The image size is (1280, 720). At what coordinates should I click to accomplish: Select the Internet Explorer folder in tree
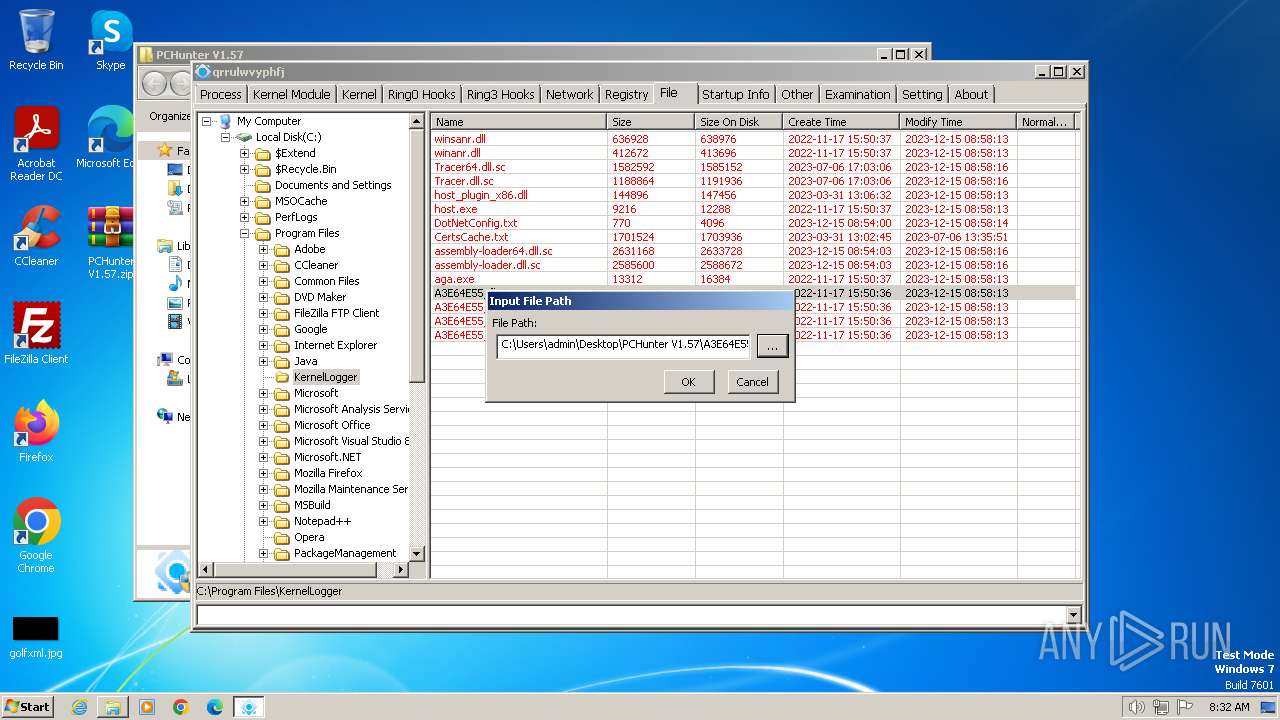tap(335, 345)
